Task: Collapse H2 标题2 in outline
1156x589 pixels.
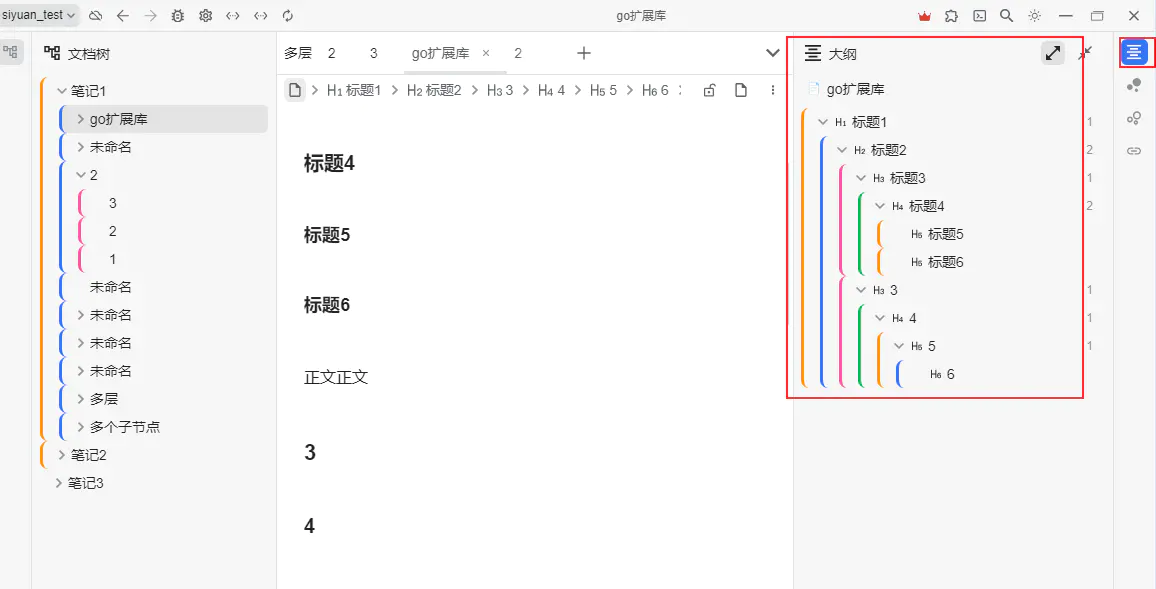Action: tap(842, 150)
